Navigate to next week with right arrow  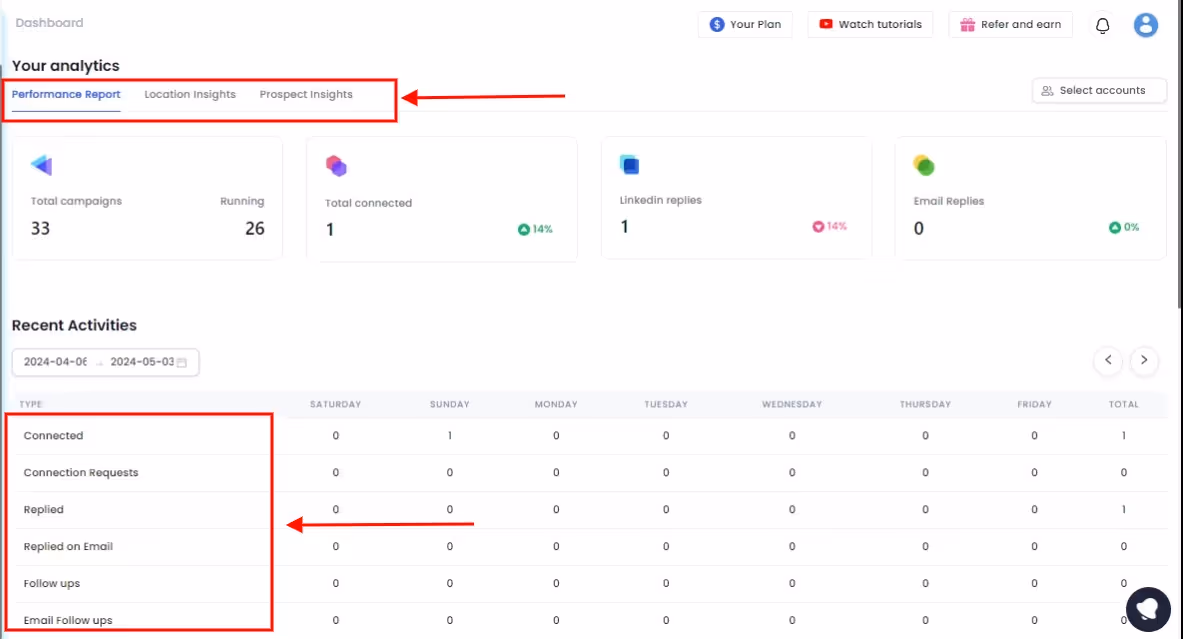[1144, 360]
